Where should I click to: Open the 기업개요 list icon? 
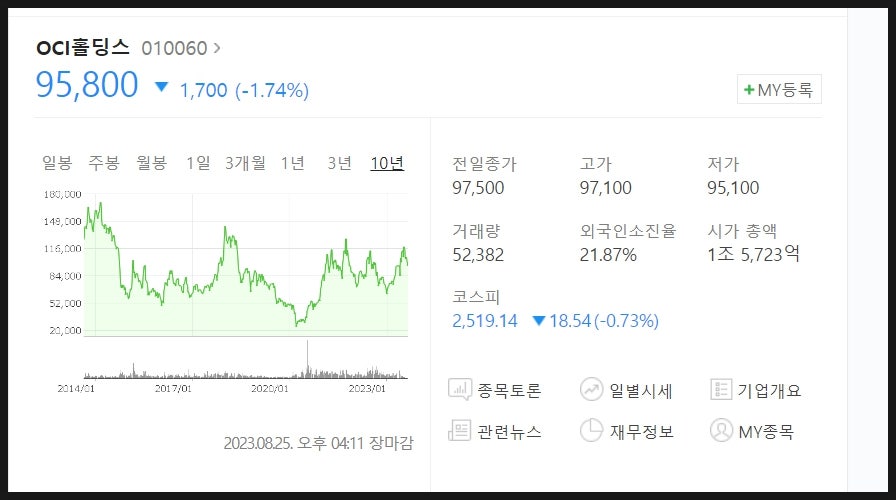tap(721, 390)
